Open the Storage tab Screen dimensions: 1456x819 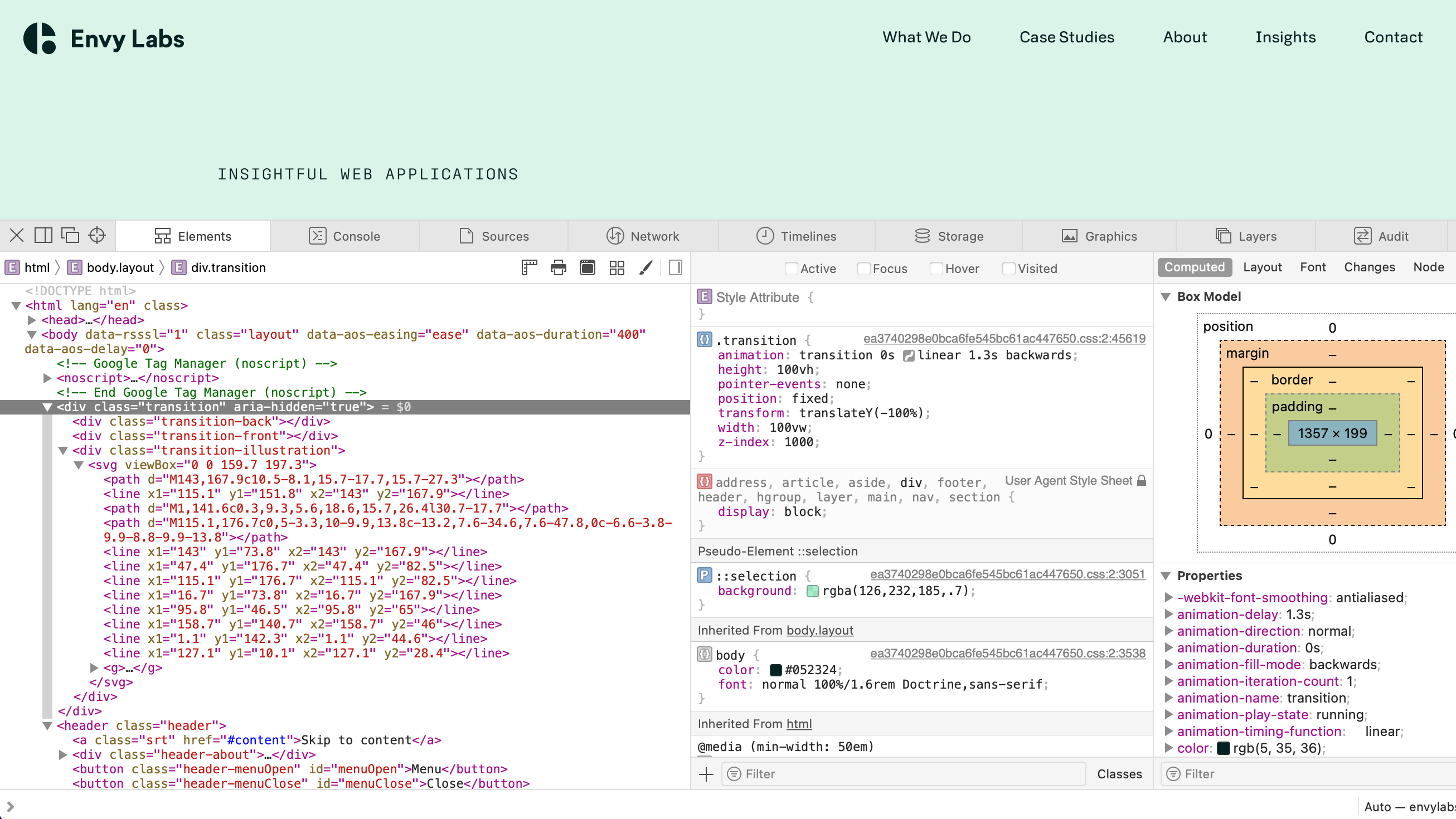(x=949, y=236)
